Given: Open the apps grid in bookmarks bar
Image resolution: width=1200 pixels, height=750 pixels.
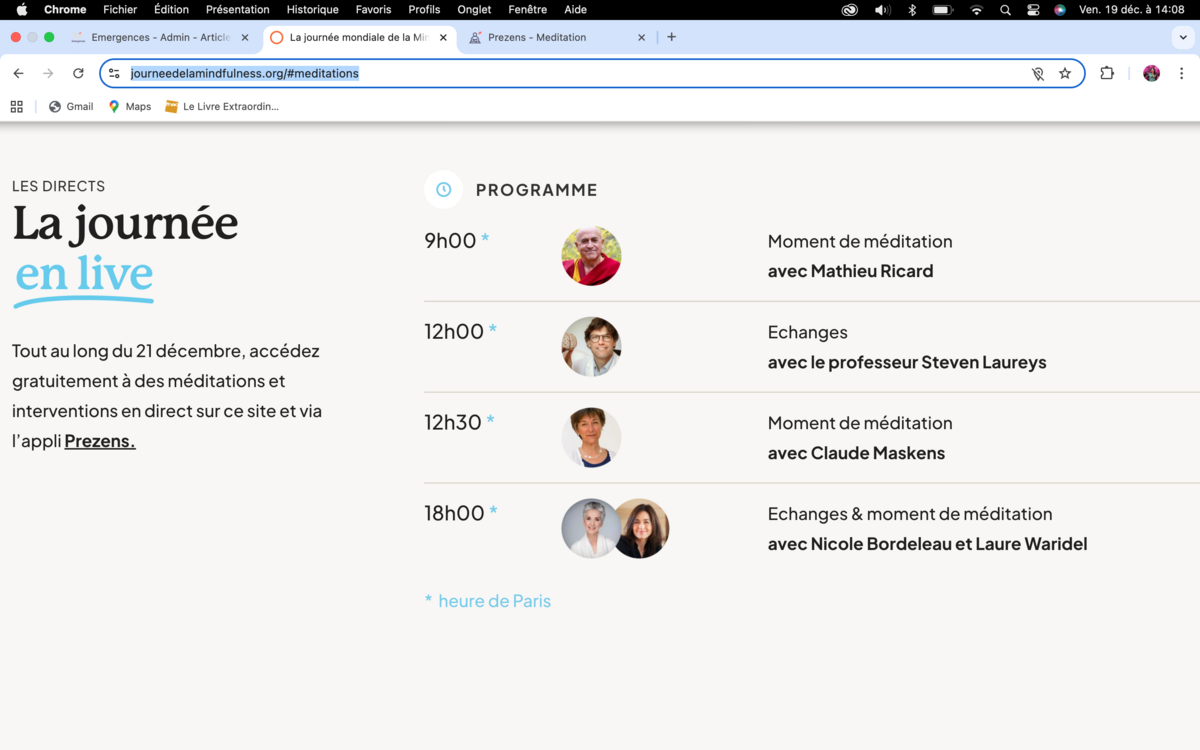Looking at the screenshot, I should pos(16,106).
